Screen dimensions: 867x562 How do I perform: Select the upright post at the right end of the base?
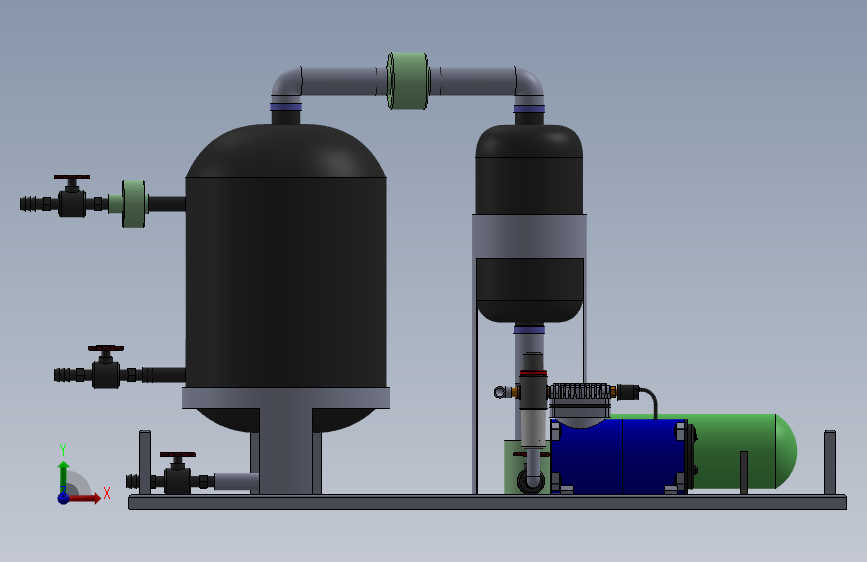(829, 463)
